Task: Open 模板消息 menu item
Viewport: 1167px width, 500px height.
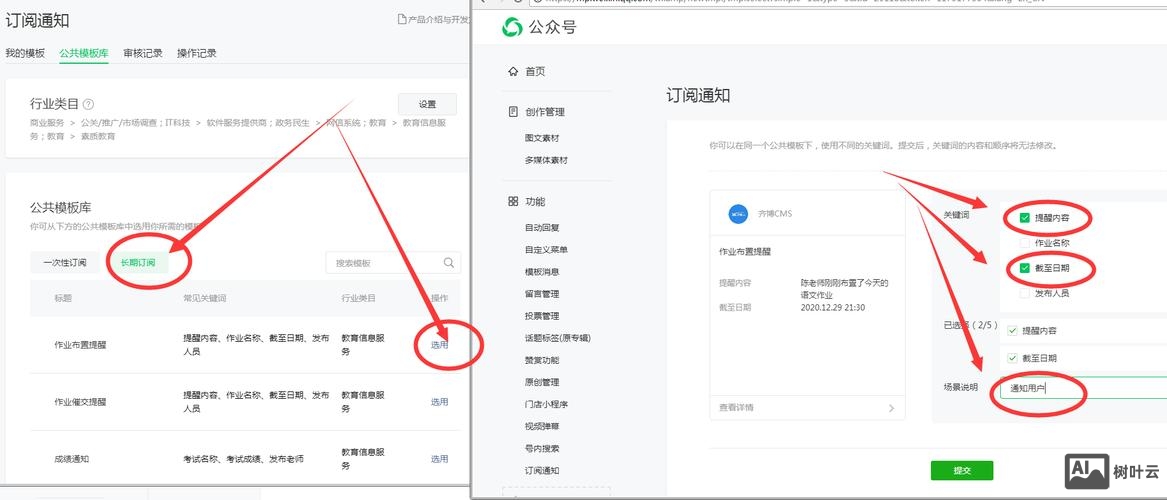Action: (x=542, y=272)
